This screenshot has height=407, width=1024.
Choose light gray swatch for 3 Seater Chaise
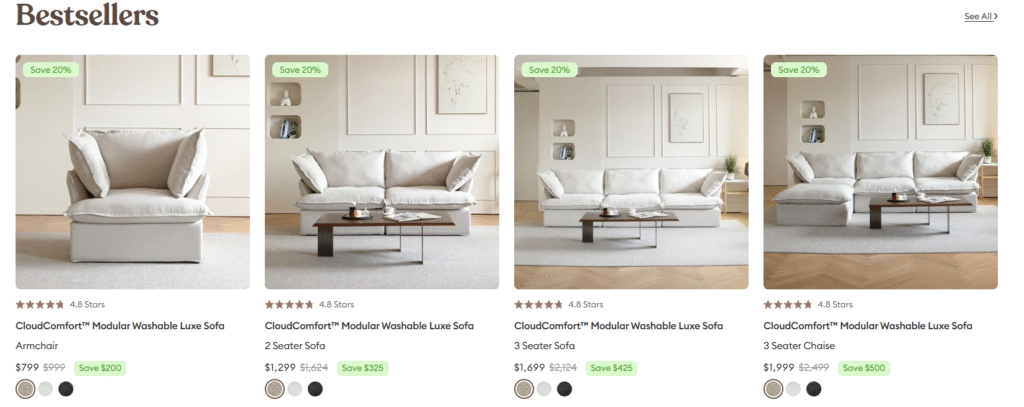click(x=793, y=389)
